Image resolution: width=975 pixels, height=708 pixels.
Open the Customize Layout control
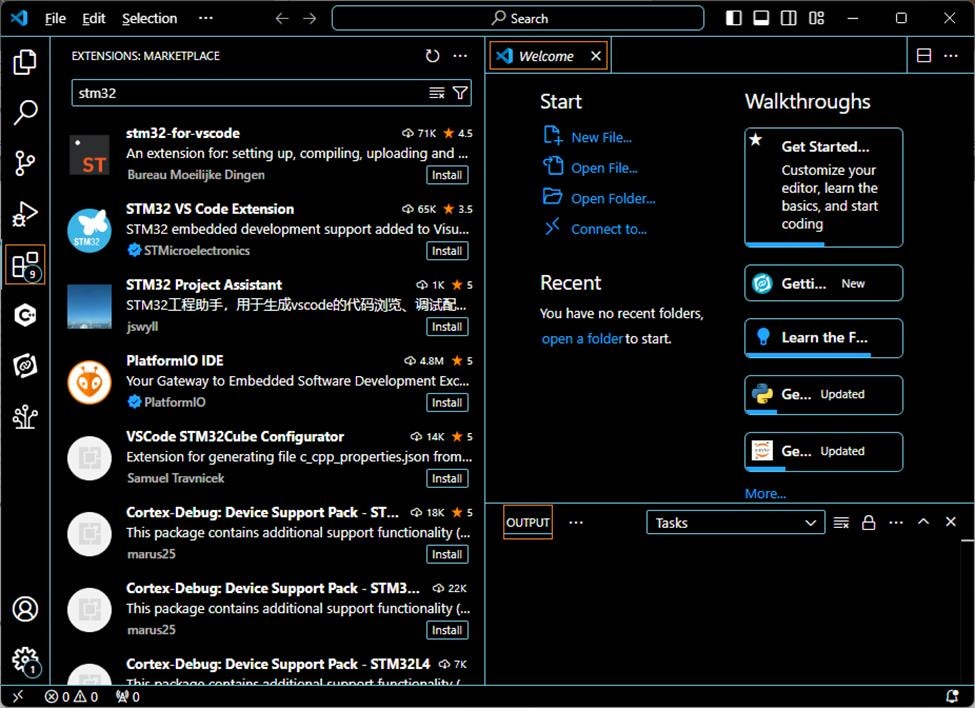(816, 18)
